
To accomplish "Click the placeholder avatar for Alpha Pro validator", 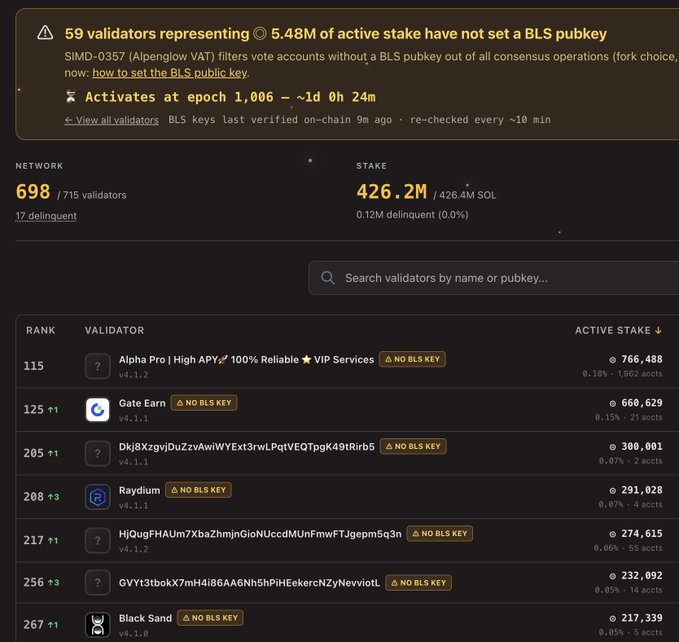I will pyautogui.click(x=97, y=366).
